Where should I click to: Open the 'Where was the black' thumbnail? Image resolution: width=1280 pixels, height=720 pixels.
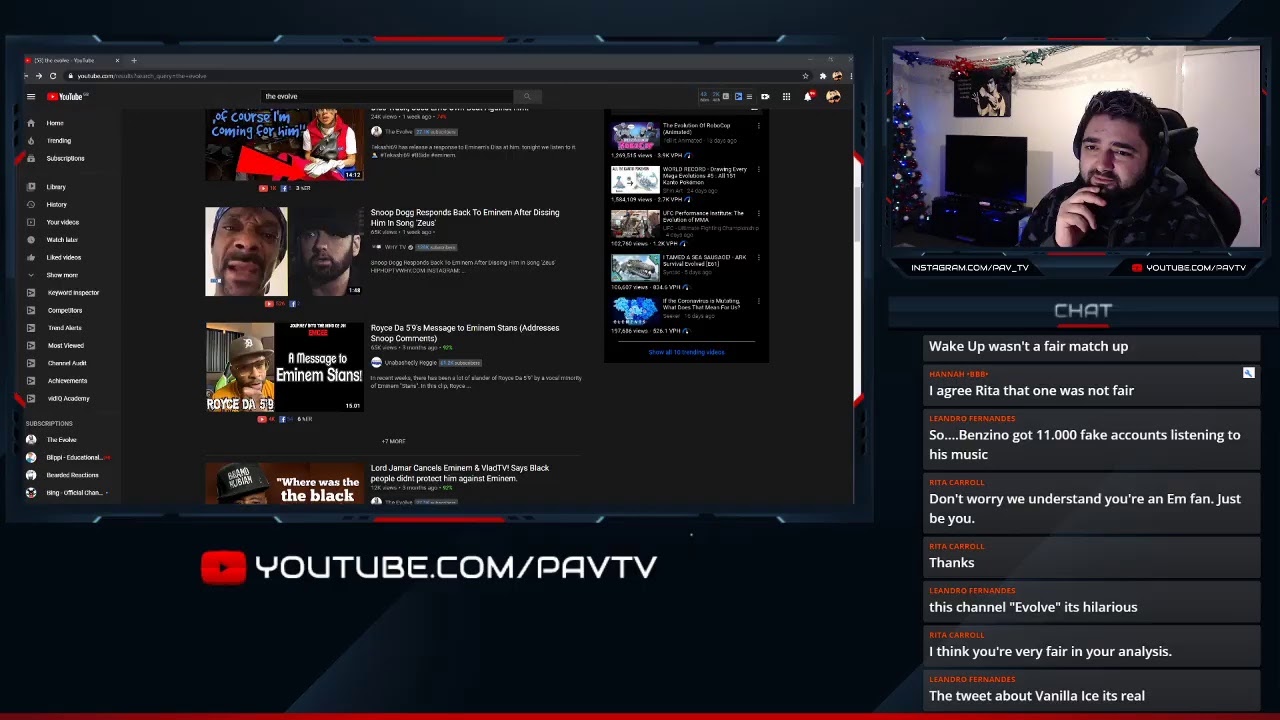pos(285,484)
